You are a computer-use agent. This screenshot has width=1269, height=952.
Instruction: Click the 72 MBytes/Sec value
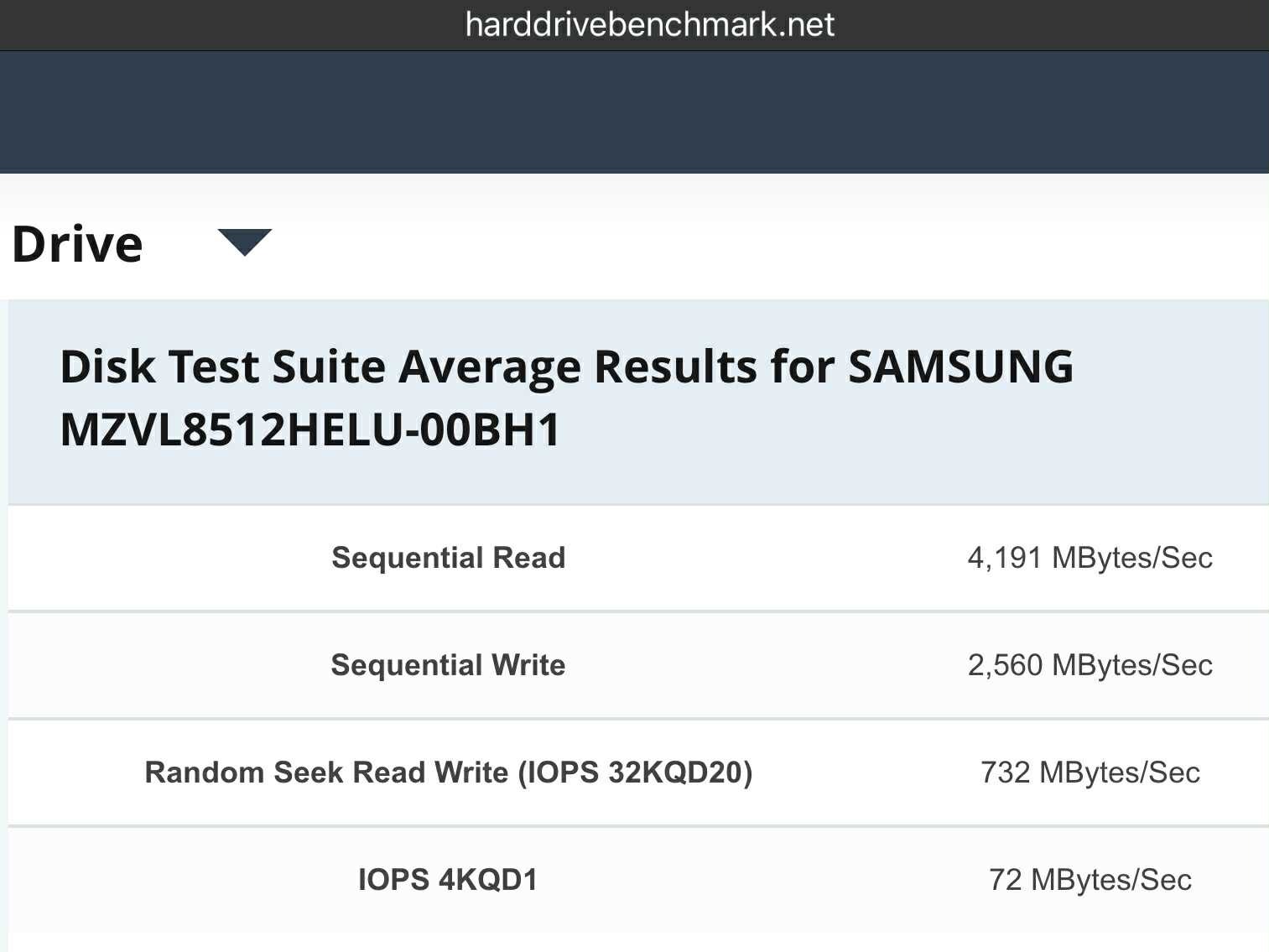point(1090,880)
